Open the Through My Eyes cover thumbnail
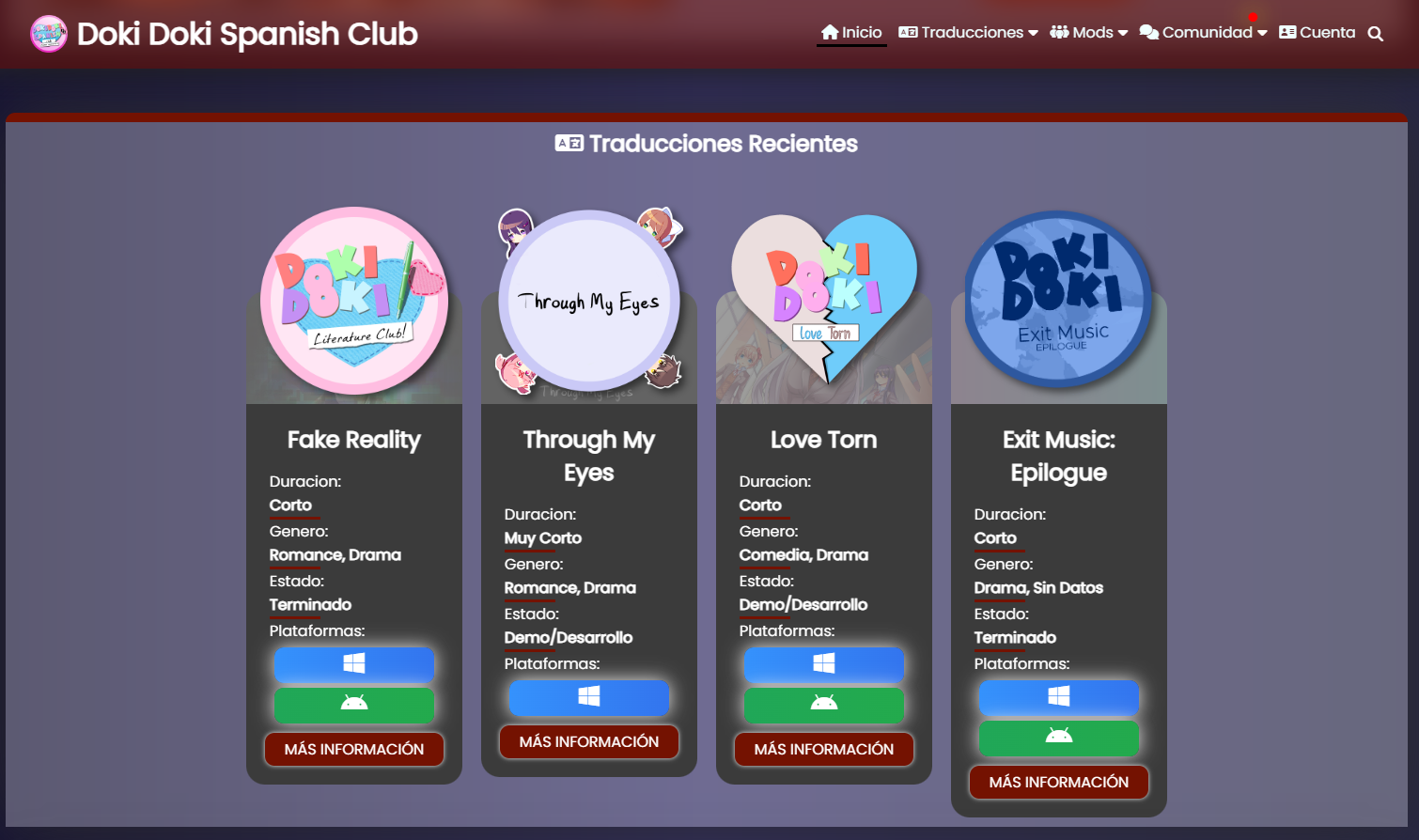The height and width of the screenshot is (840, 1419). (x=589, y=301)
